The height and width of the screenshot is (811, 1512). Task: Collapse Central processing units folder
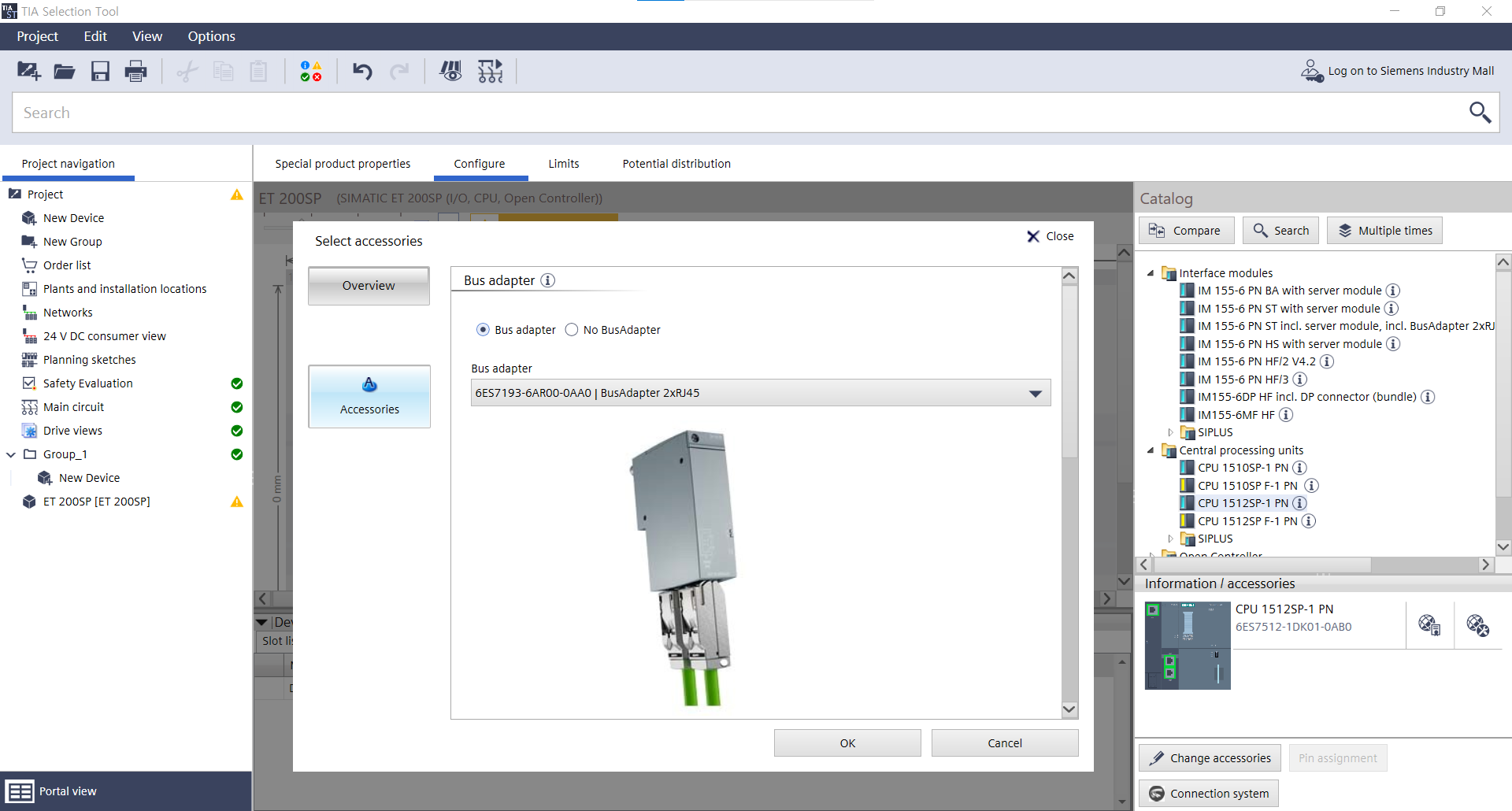(x=1151, y=450)
